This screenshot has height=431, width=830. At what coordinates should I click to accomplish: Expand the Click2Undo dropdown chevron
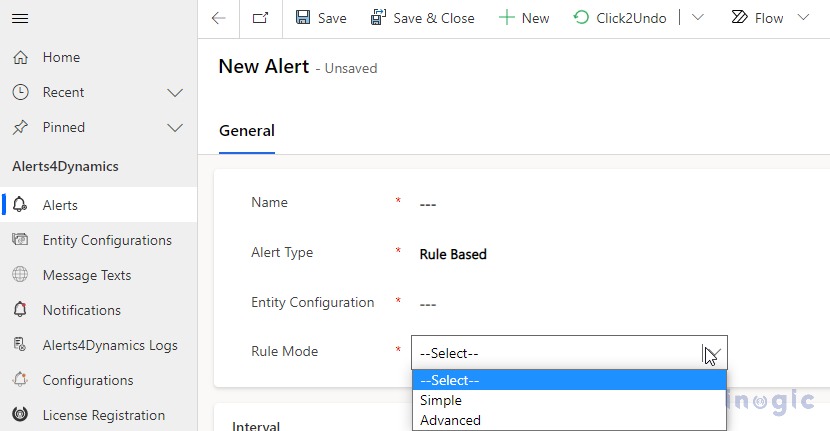pyautogui.click(x=698, y=18)
